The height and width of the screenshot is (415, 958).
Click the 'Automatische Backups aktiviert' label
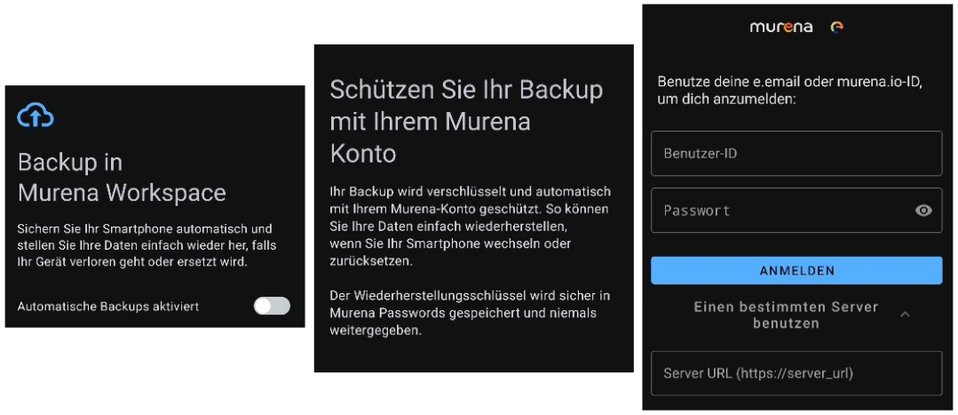pos(108,306)
